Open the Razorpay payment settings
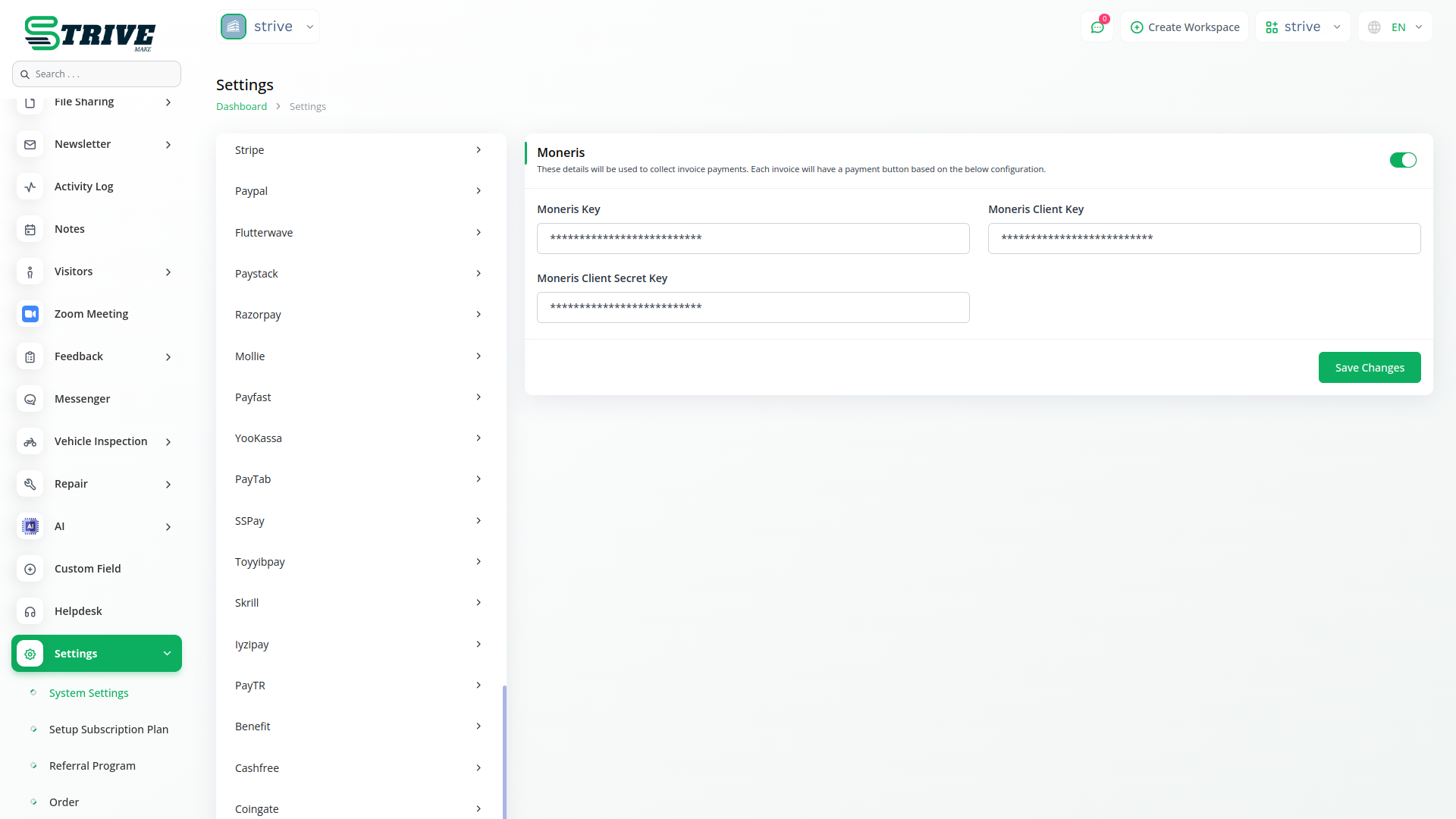This screenshot has height=819, width=1456. (359, 315)
